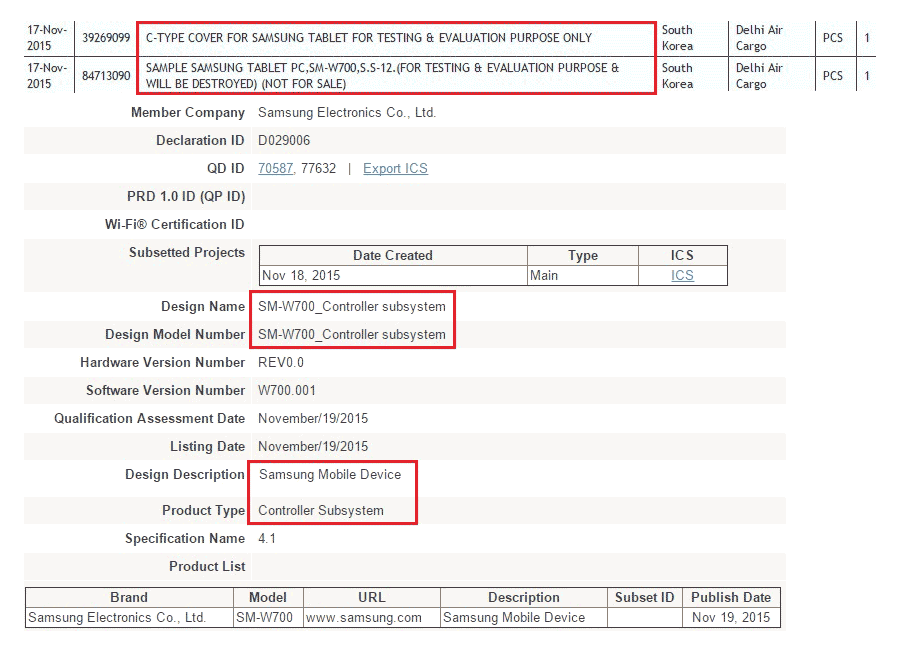Click the SM-W700 model cell in Product List
900x653 pixels.
tap(265, 617)
